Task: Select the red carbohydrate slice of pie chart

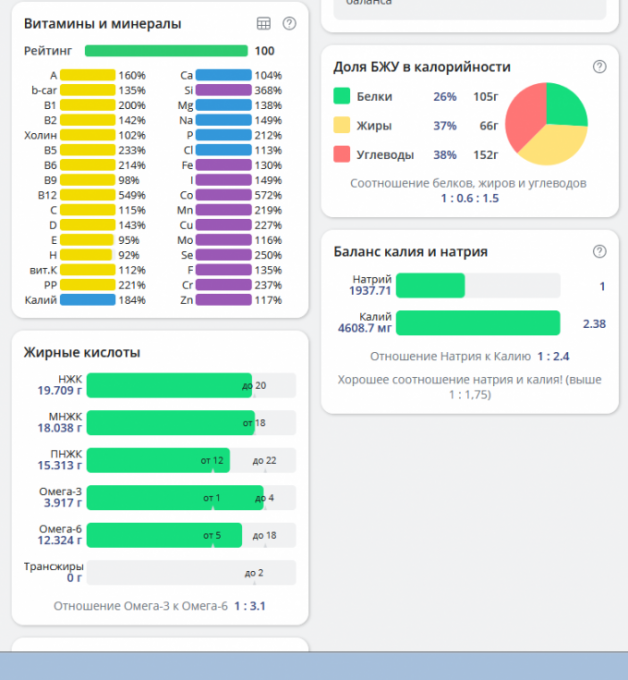Action: tap(524, 120)
